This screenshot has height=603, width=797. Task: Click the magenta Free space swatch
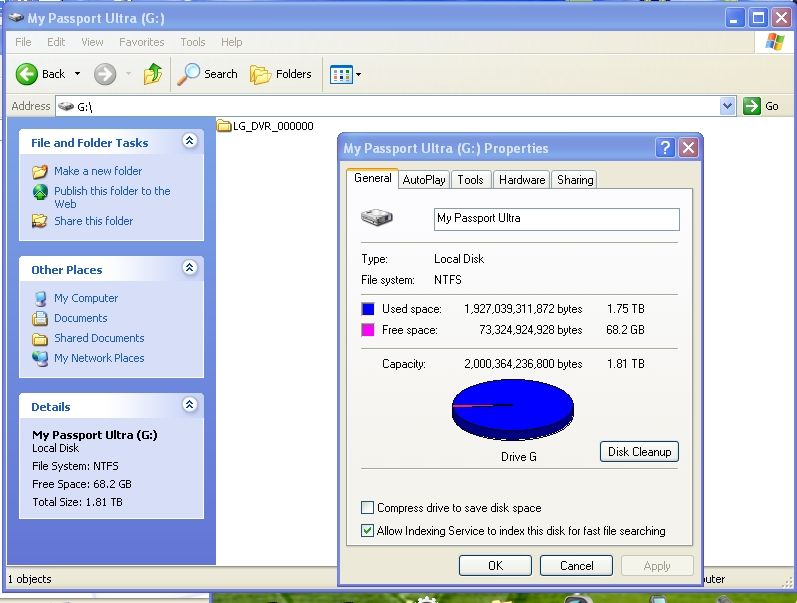point(367,330)
